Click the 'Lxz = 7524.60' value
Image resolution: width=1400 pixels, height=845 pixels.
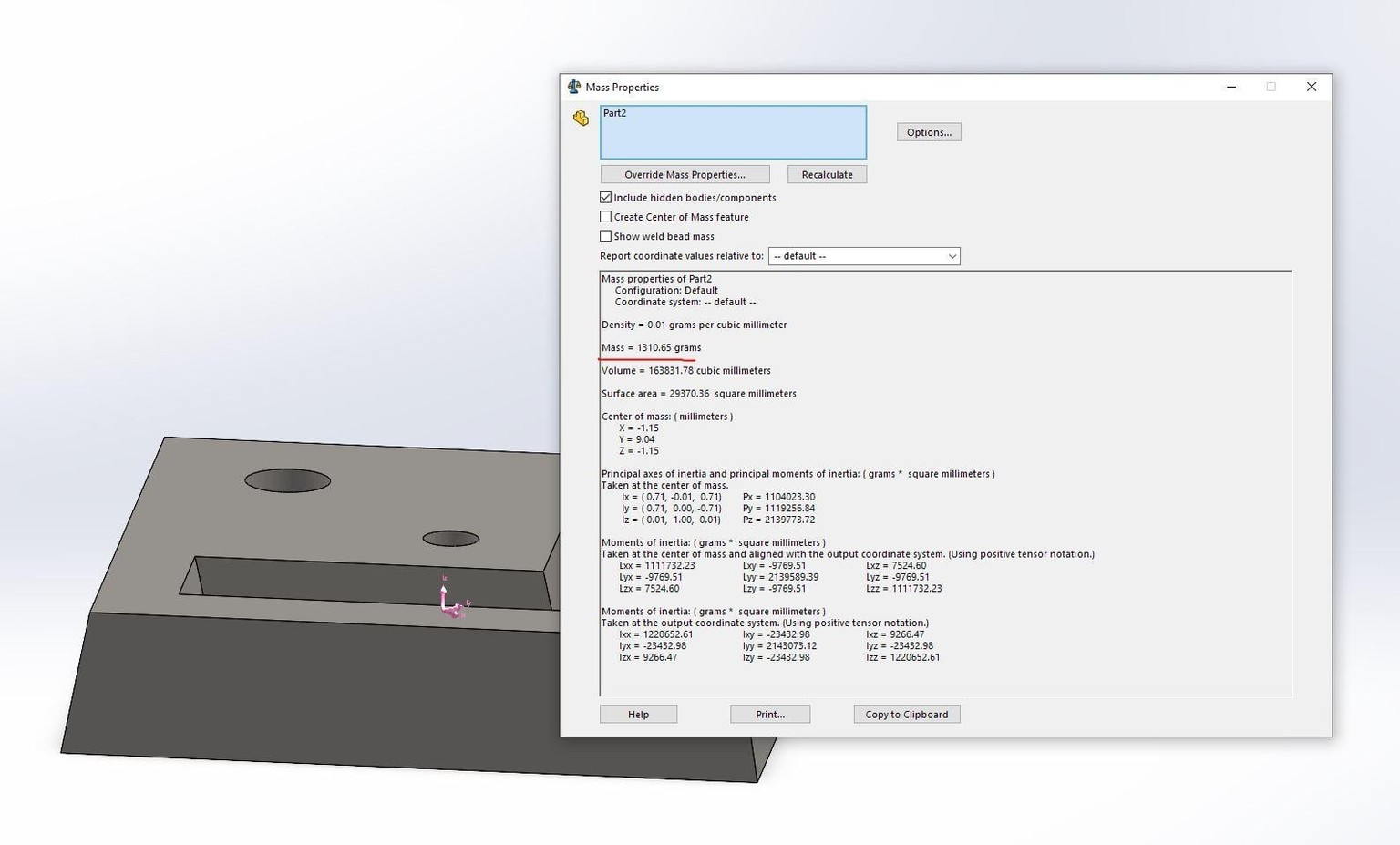click(896, 565)
